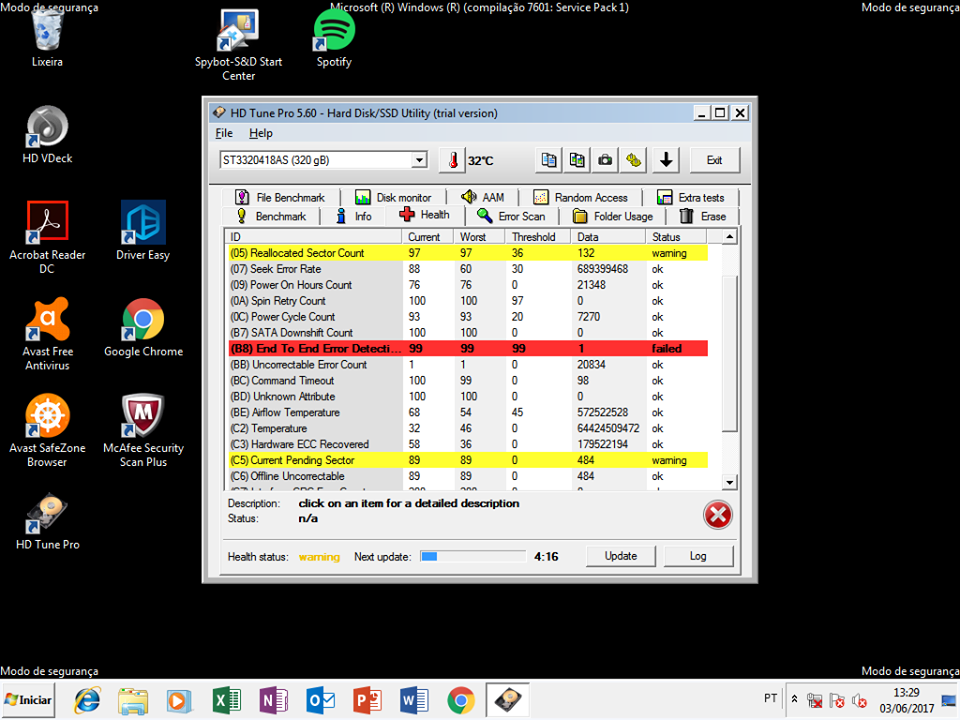Screen dimensions: 960x720
Task: Open Avast SafeZone Browser desktop icon
Action: [x=47, y=431]
